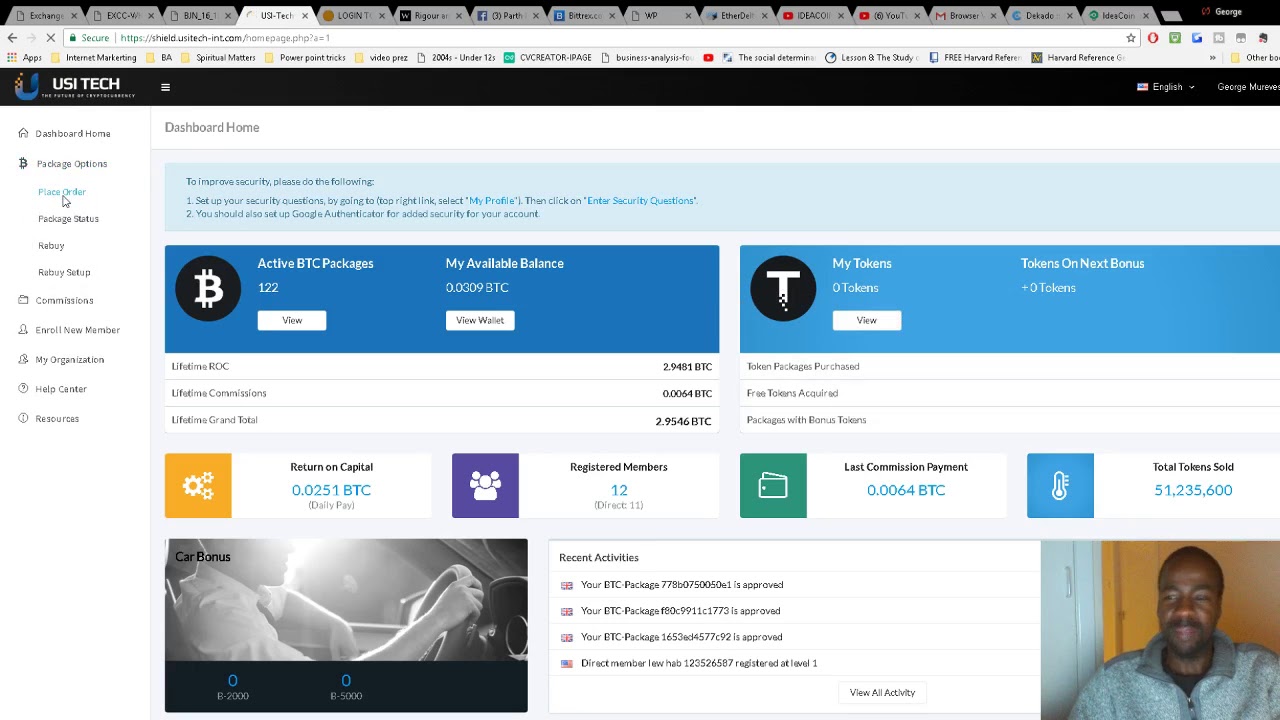Click the 12 Registered Members value
Image resolution: width=1280 pixels, height=720 pixels.
point(619,490)
